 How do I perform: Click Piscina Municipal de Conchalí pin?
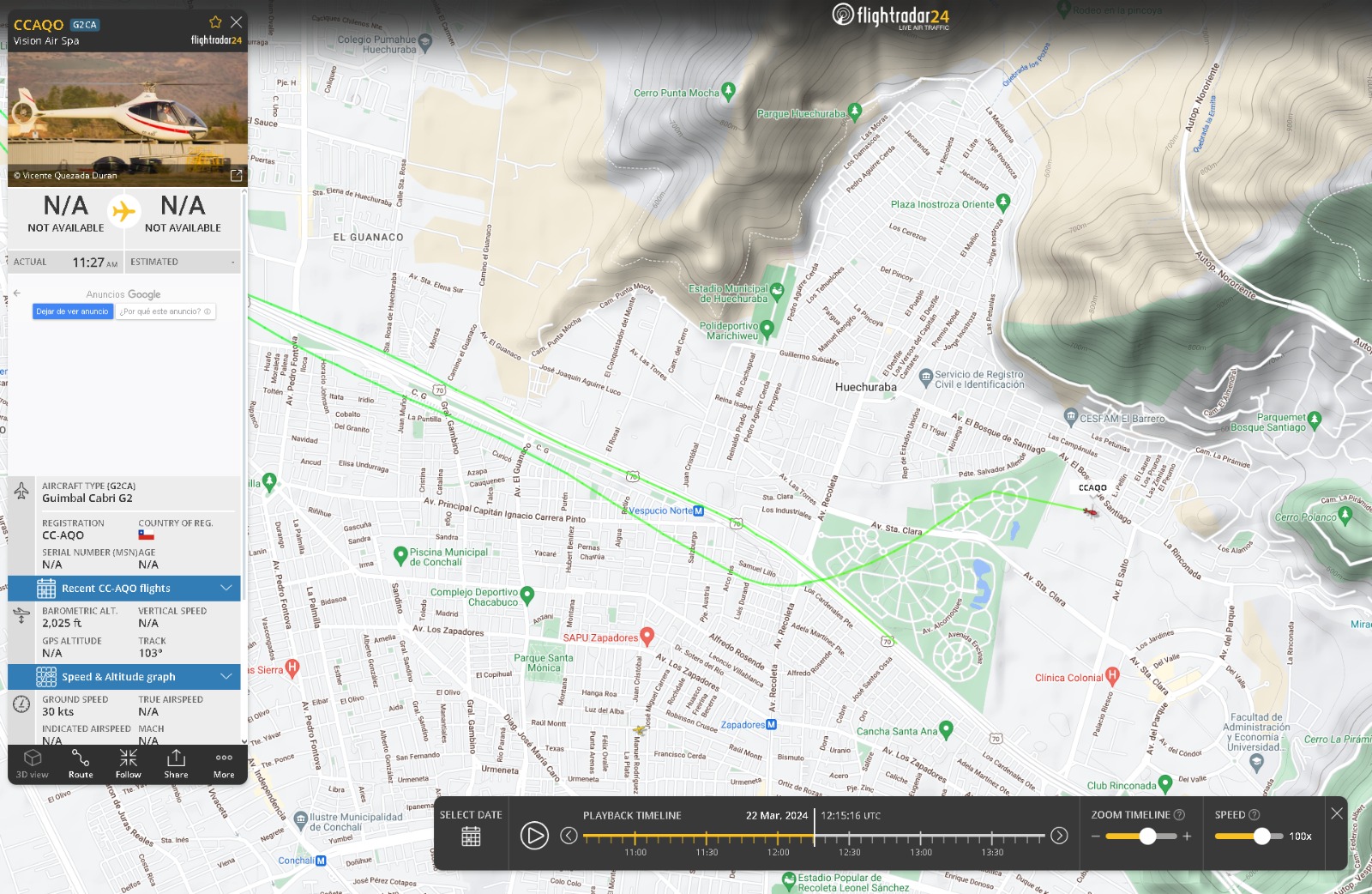coord(400,555)
